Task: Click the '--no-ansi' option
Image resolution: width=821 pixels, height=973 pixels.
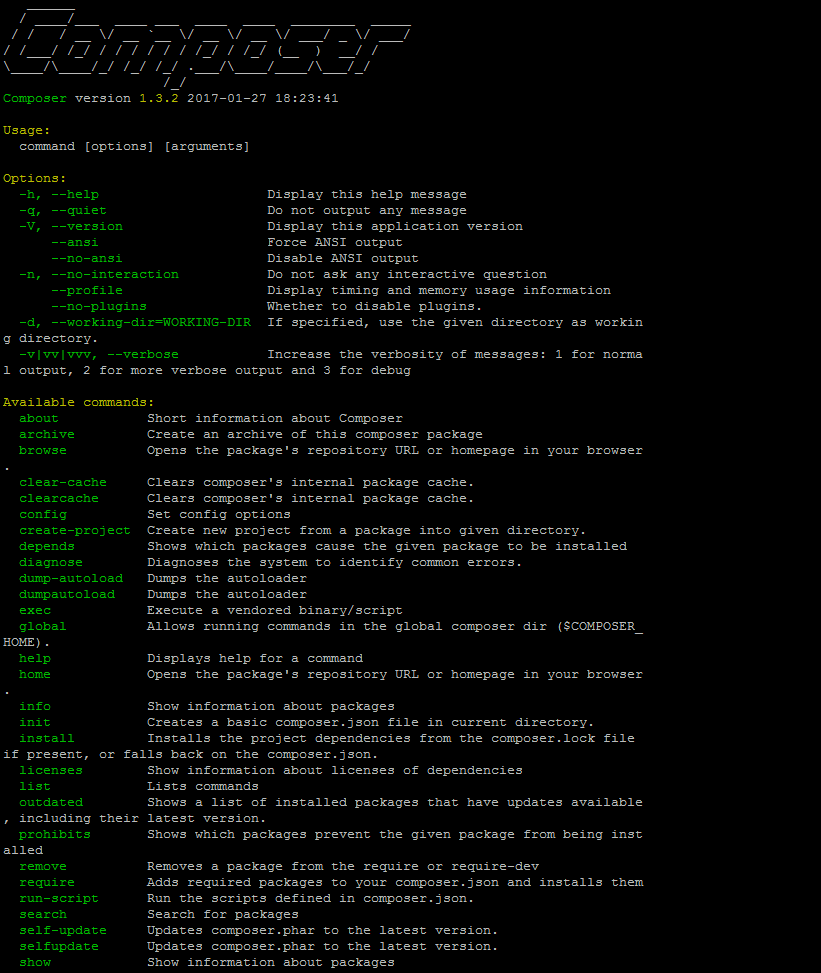Action: click(86, 258)
